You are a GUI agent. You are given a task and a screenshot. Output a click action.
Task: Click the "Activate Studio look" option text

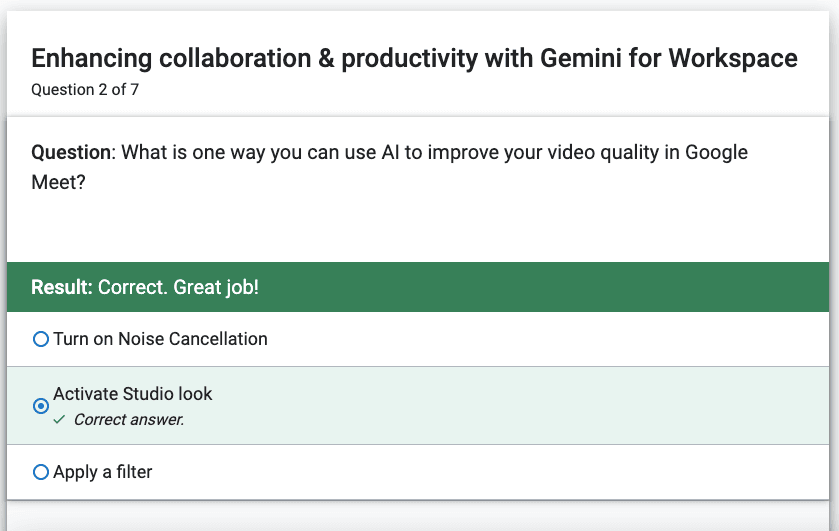point(133,394)
